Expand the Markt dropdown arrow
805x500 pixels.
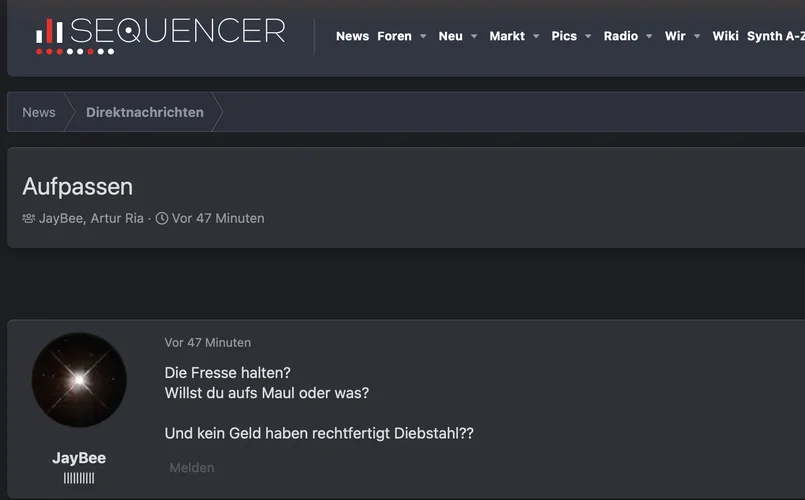pyautogui.click(x=536, y=36)
